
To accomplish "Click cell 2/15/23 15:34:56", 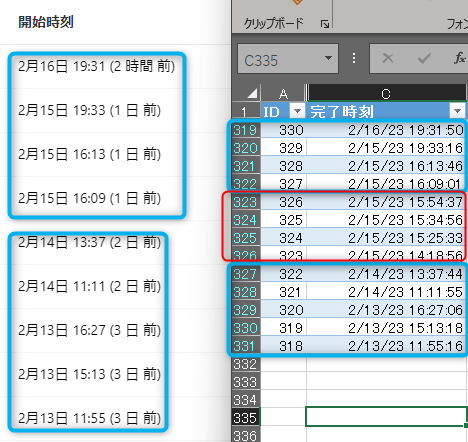I will [386, 220].
